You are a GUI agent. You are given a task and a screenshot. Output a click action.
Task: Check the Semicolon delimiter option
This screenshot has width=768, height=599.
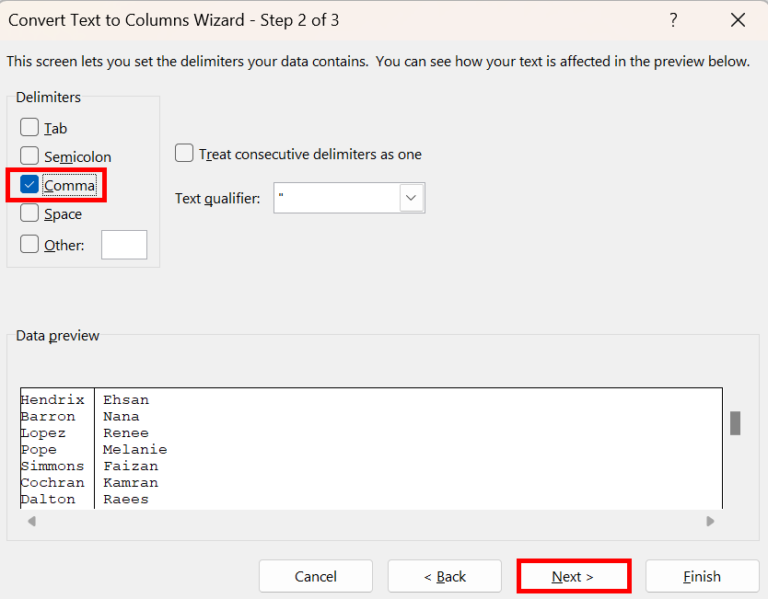coord(30,157)
